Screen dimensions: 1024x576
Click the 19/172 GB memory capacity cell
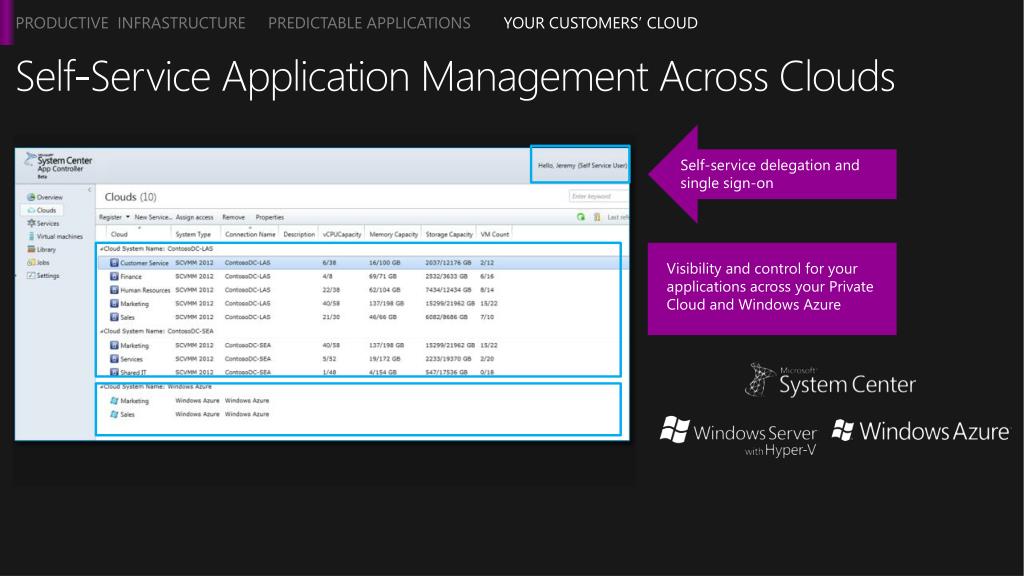[x=385, y=359]
